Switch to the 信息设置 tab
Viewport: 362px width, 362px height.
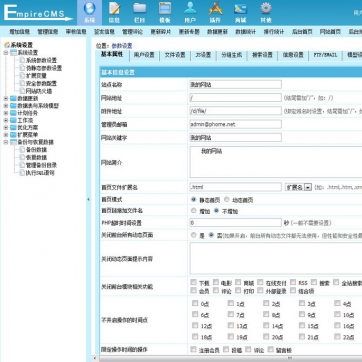coord(293,55)
